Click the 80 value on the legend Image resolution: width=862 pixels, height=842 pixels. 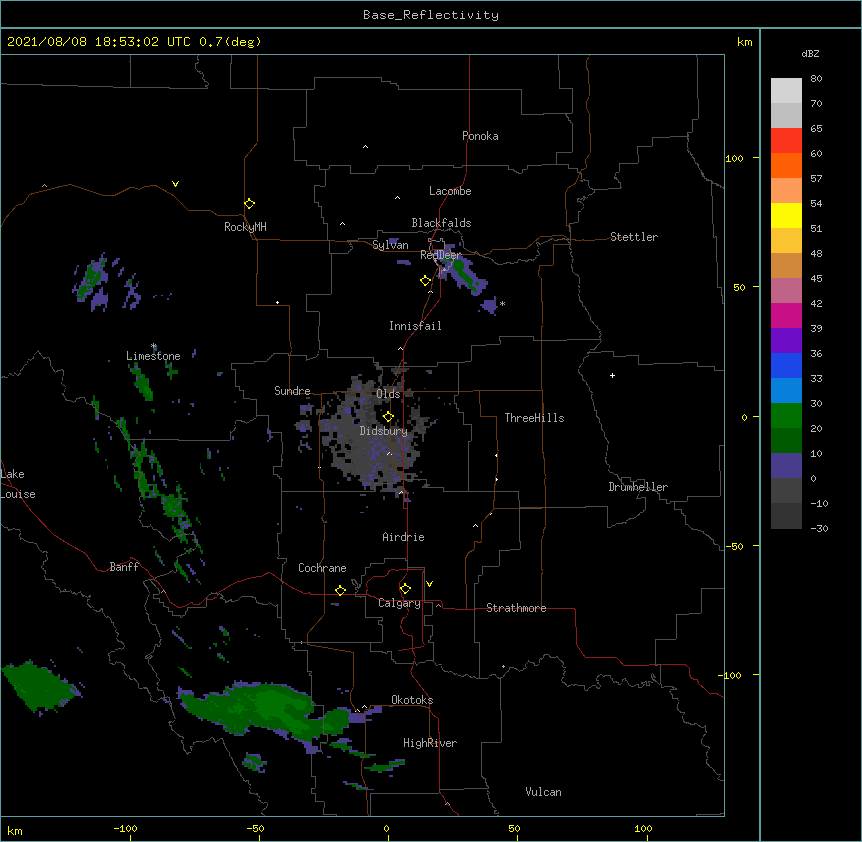click(816, 79)
